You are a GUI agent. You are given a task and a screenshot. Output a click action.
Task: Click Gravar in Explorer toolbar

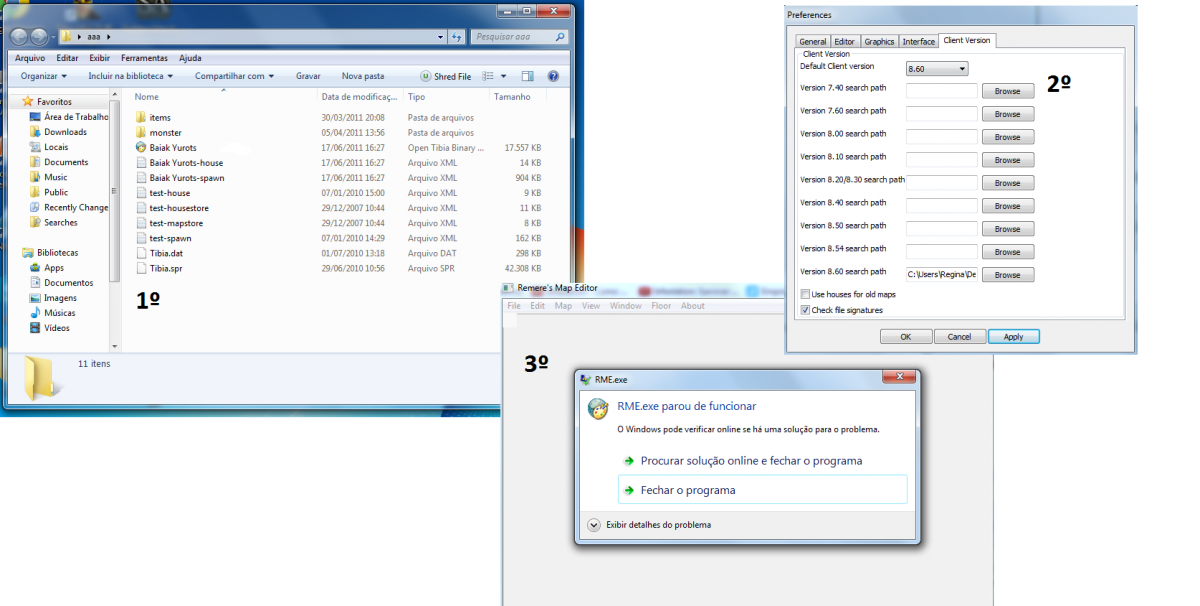[308, 76]
